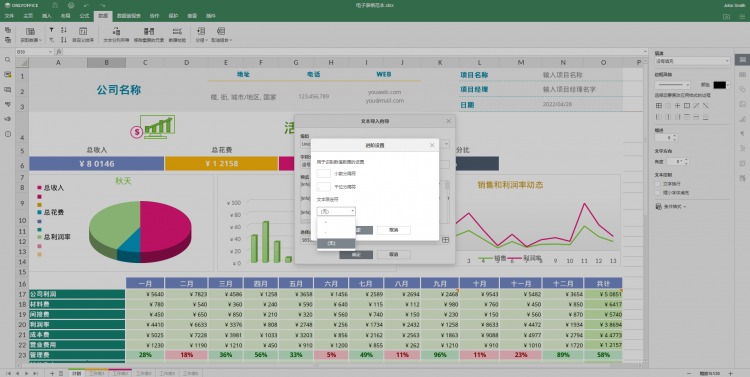The image size is (750, 377).
Task: Switch to the 计划 sheet tab
Action: pos(77,373)
